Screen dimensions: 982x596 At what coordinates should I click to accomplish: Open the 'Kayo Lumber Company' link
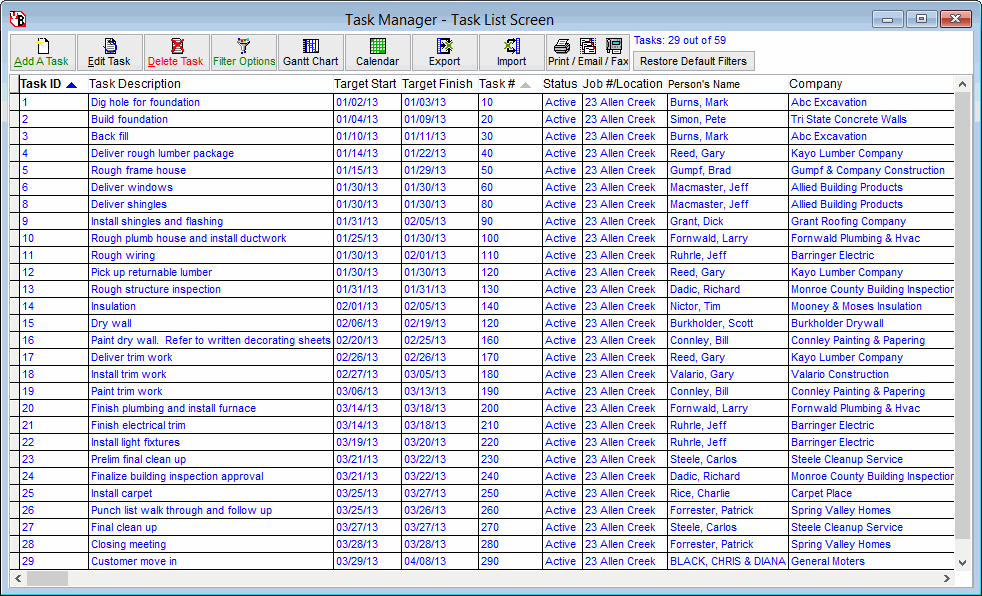[845, 152]
